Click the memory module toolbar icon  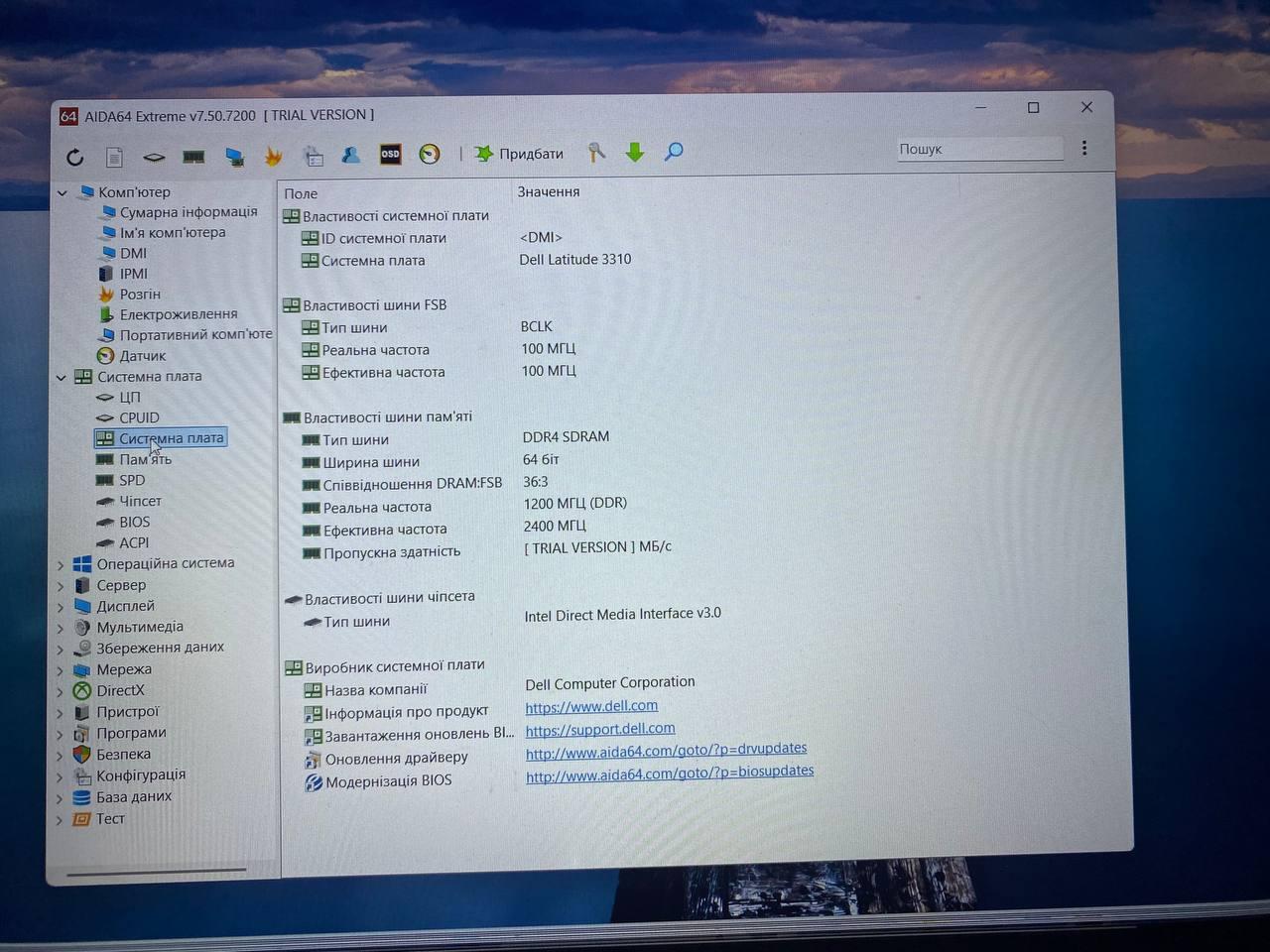click(x=193, y=157)
